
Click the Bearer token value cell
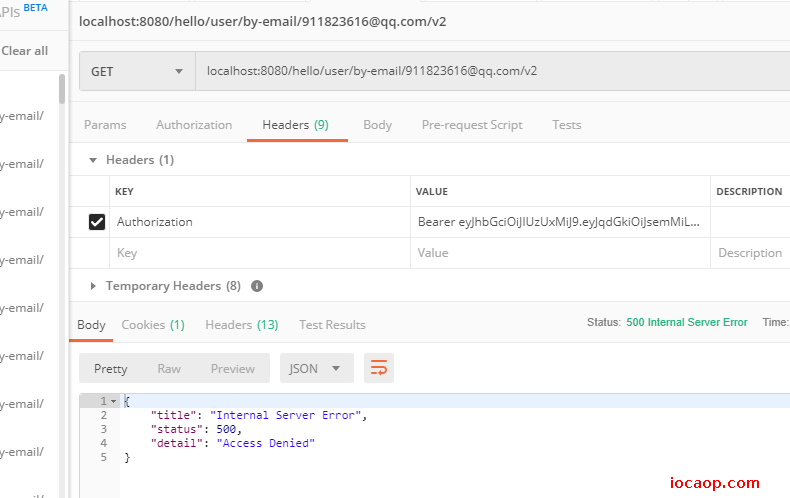tap(560, 222)
